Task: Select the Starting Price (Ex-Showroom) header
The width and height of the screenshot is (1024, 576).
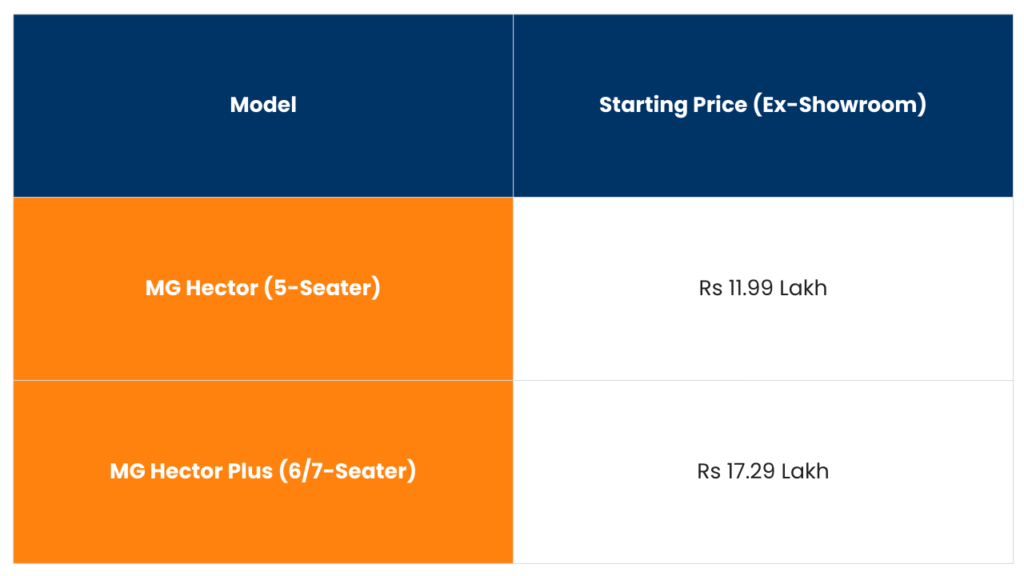Action: [762, 105]
